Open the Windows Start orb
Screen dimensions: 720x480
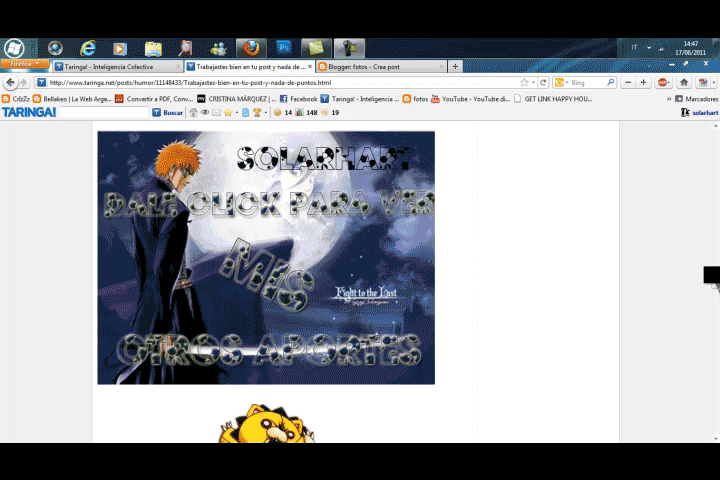click(x=14, y=48)
